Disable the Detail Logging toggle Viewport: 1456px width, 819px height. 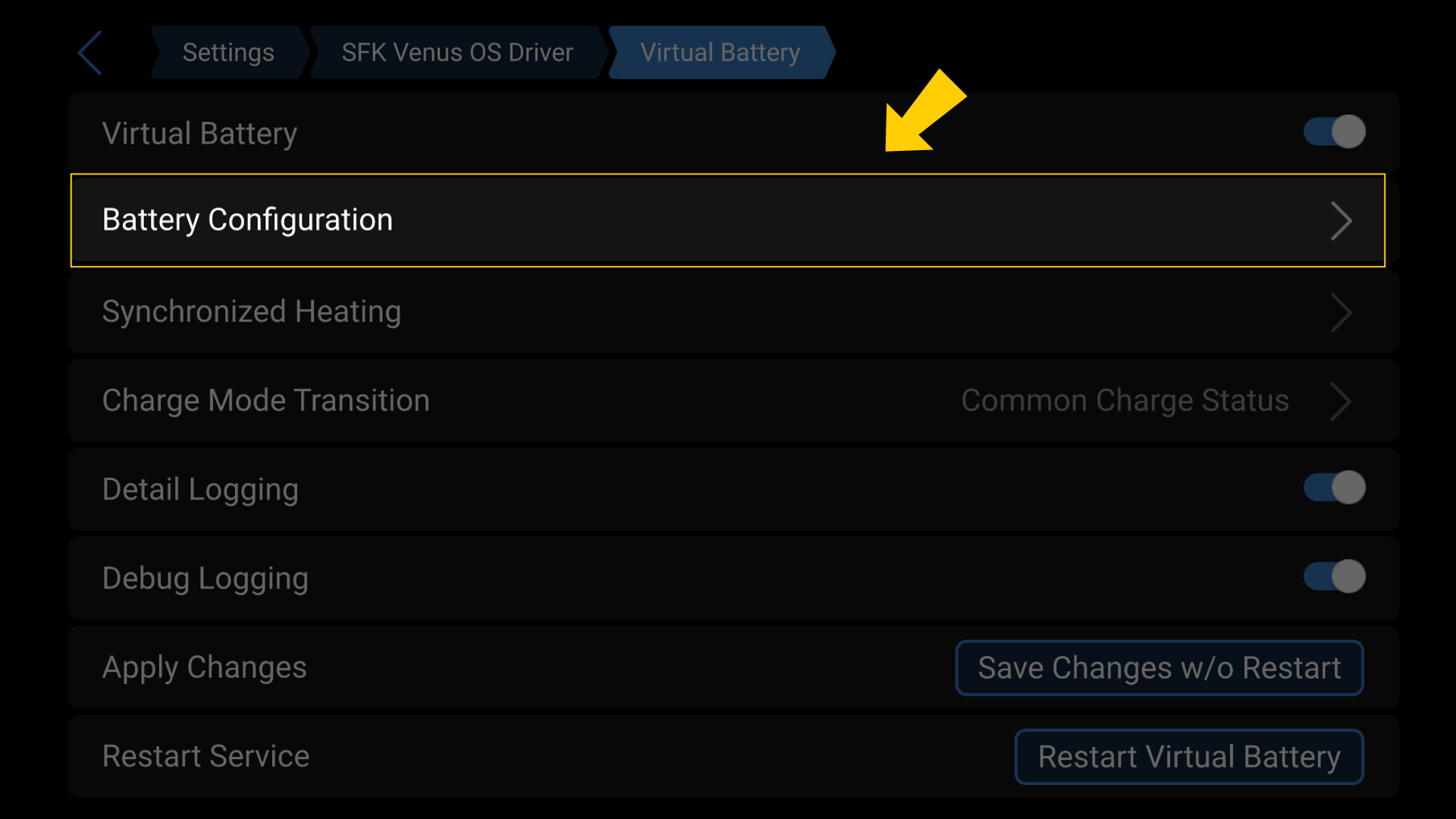coord(1335,488)
